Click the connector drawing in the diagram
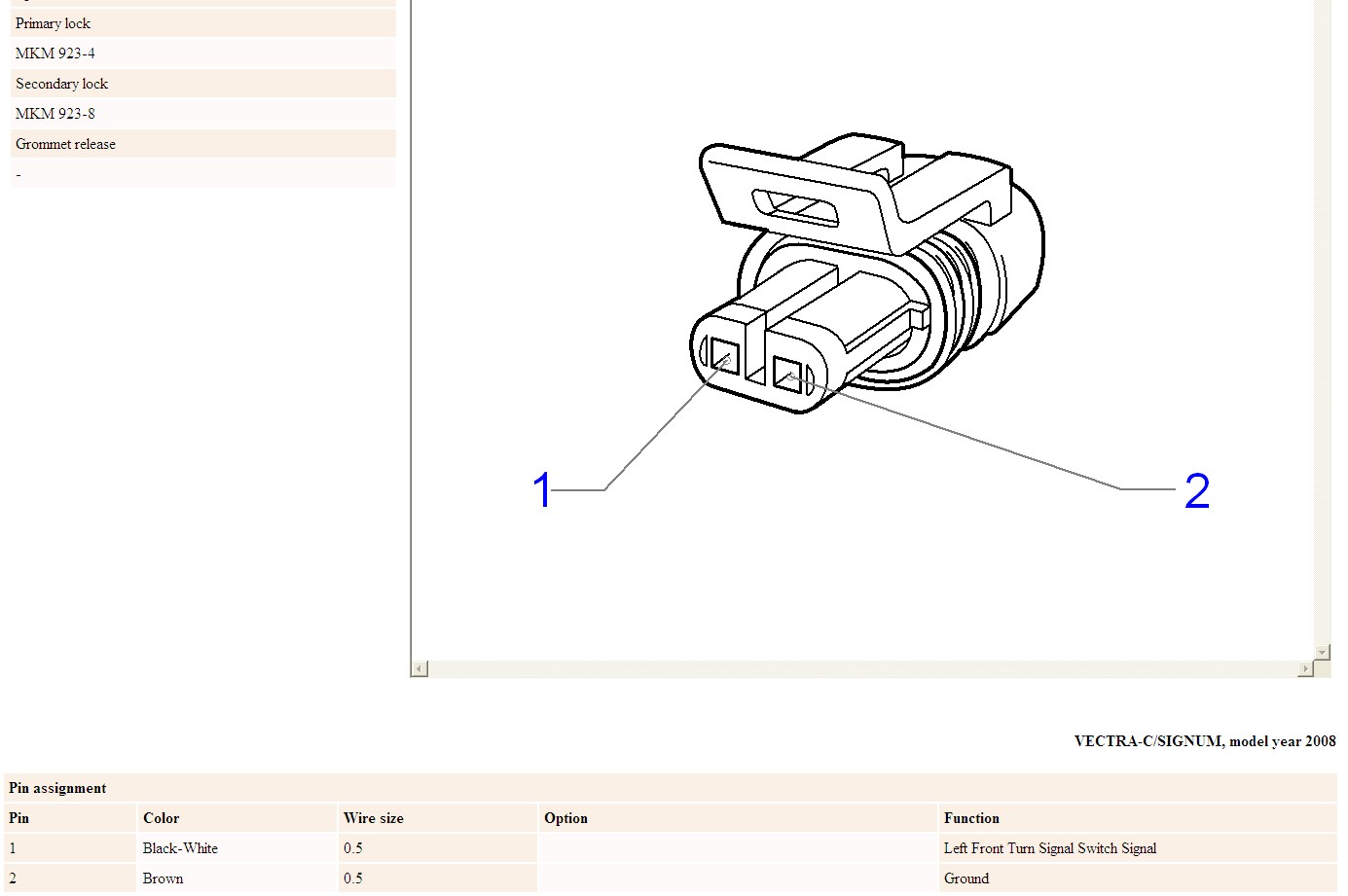 (867, 273)
